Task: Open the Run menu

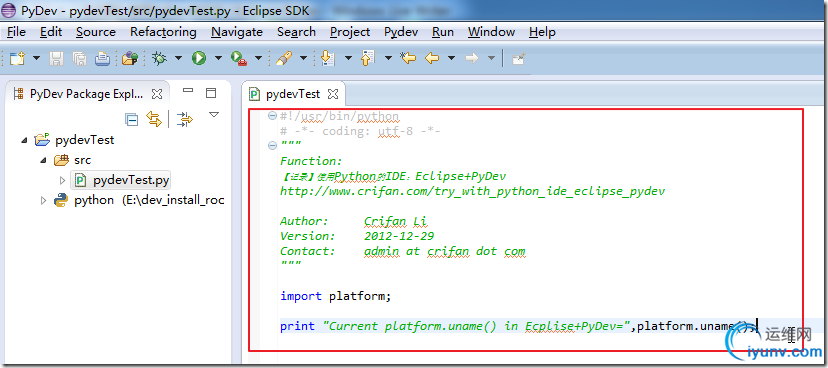Action: [x=443, y=32]
